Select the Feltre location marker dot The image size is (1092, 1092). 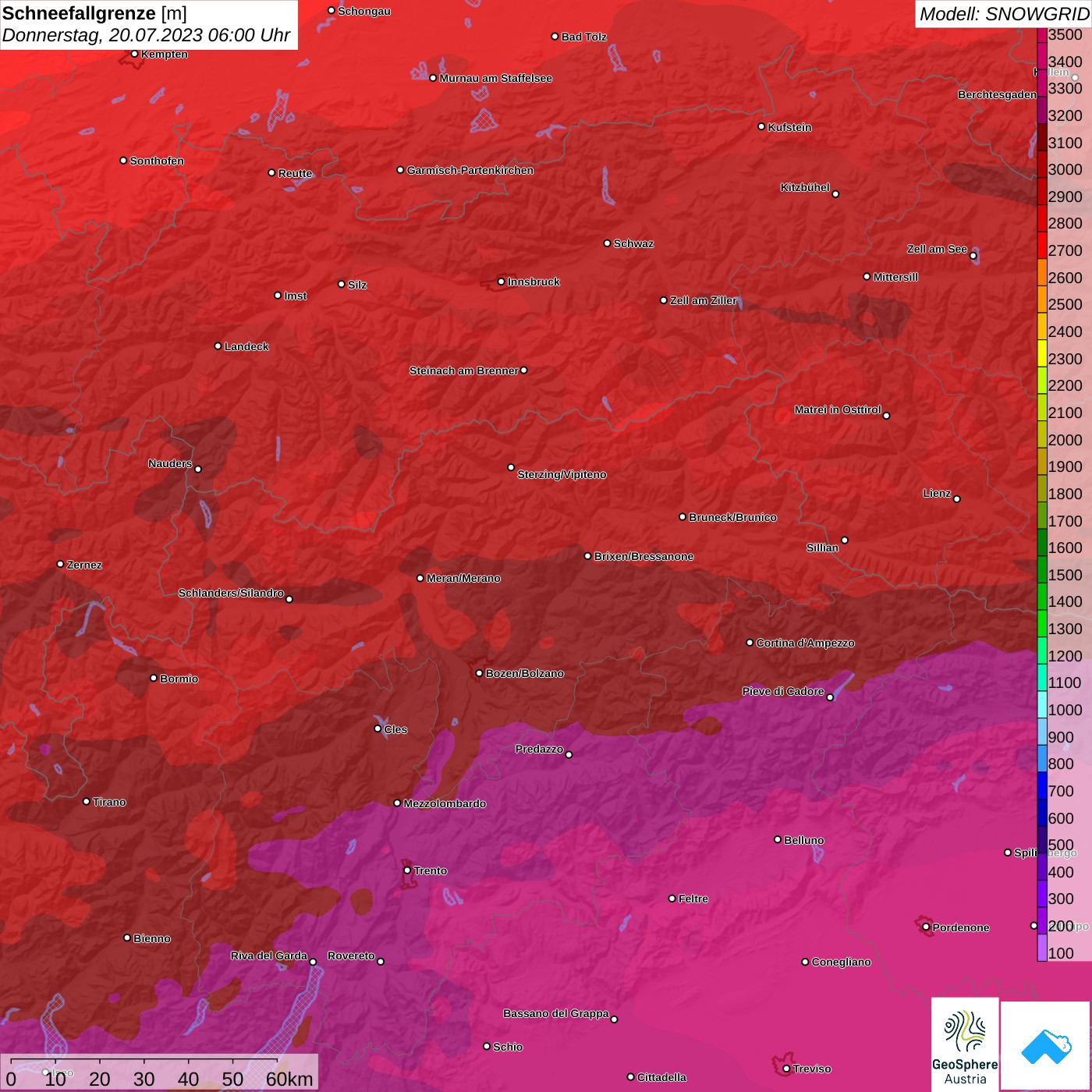pyautogui.click(x=672, y=899)
